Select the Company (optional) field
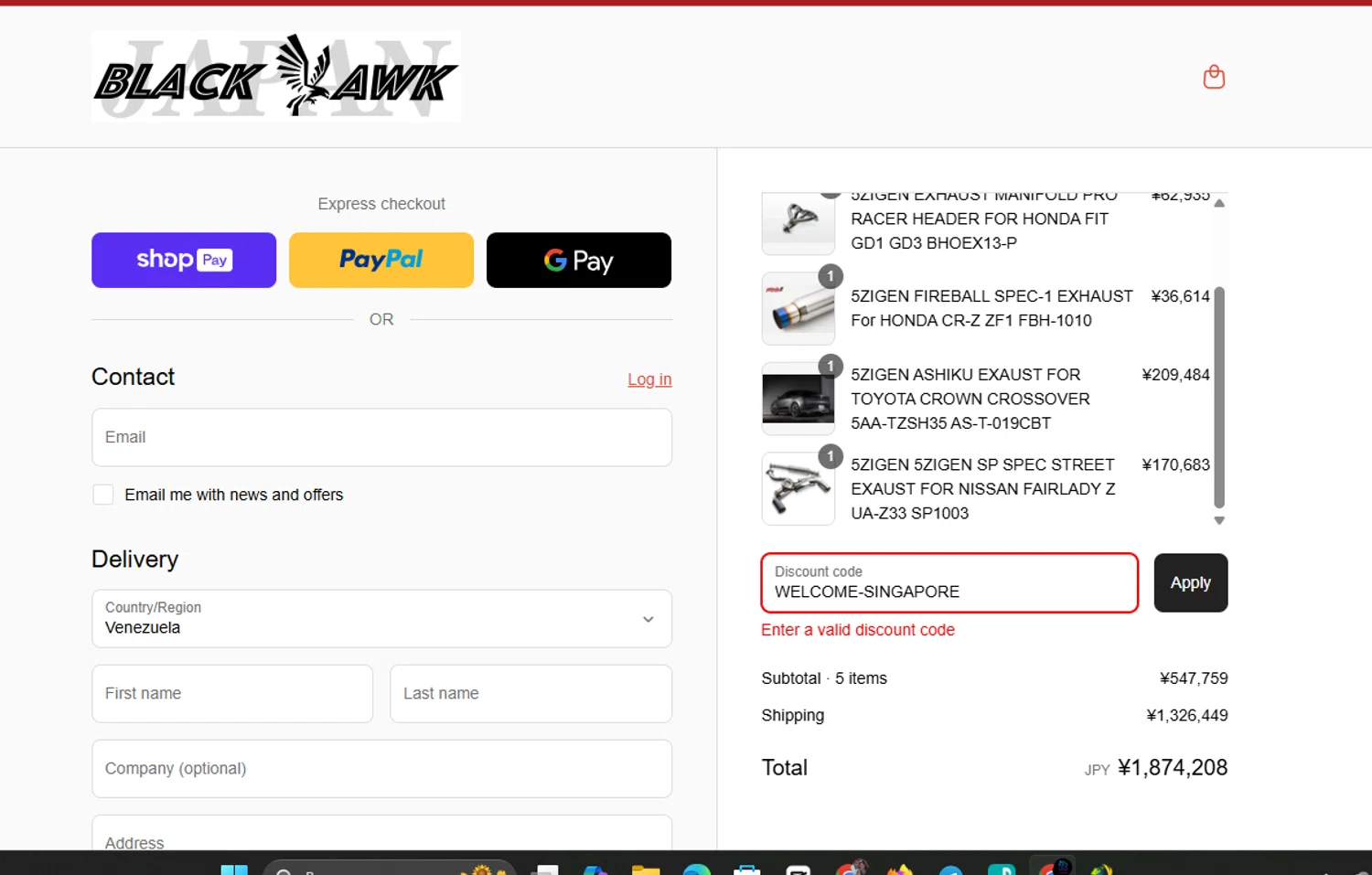 click(x=381, y=769)
